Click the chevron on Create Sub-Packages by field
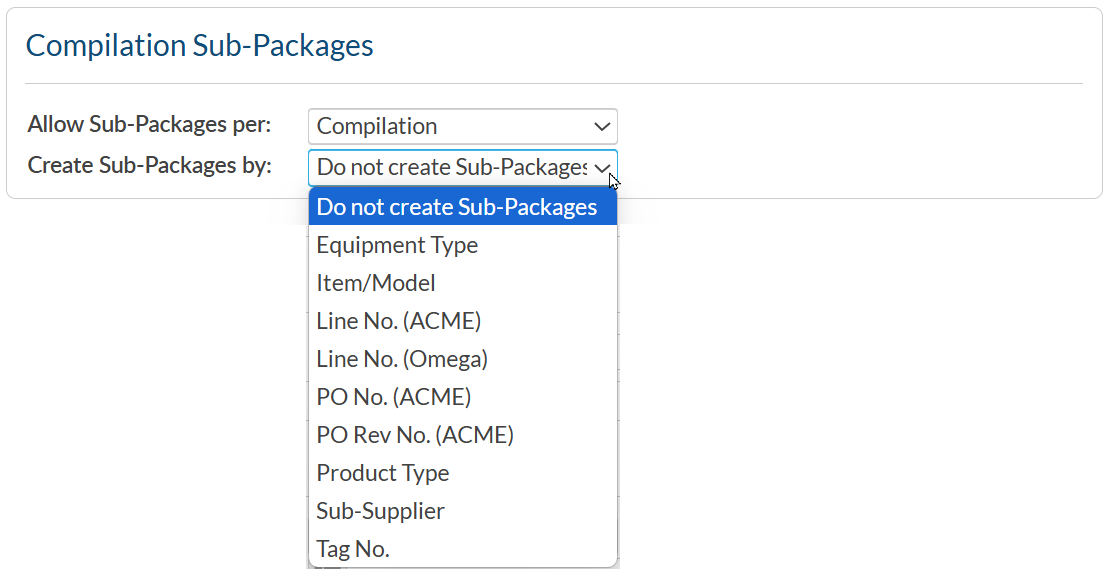This screenshot has height=571, width=1106. 602,168
